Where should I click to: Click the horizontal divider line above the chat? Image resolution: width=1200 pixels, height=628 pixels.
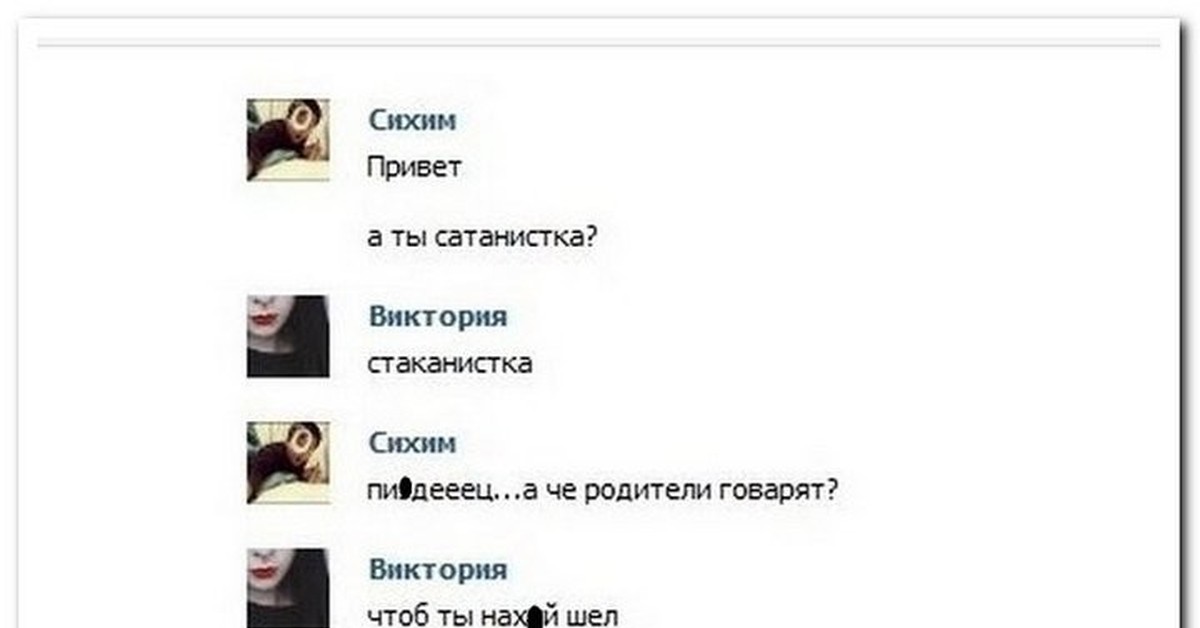(x=599, y=44)
